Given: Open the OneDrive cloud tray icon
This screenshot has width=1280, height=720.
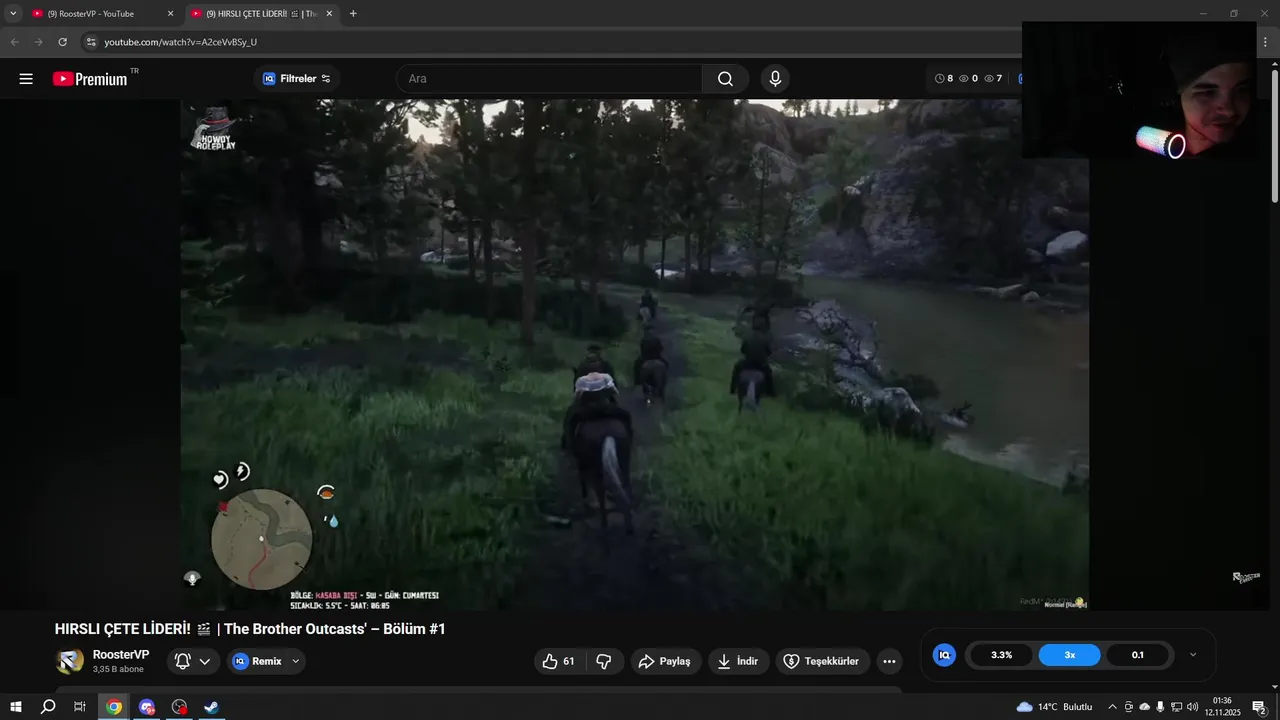Looking at the screenshot, I should [1144, 707].
